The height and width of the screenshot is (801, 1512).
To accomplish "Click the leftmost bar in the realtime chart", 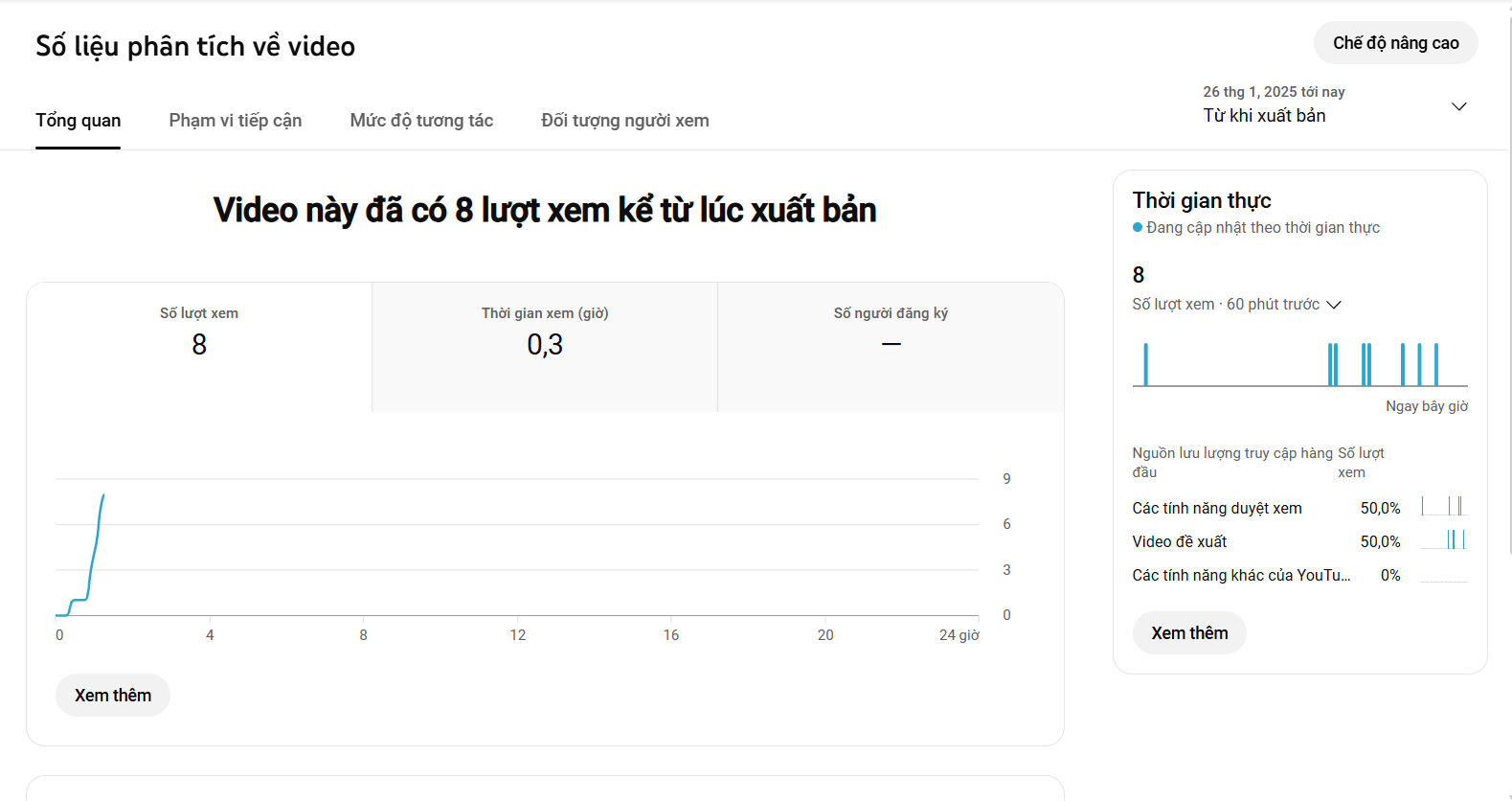I will (1145, 365).
